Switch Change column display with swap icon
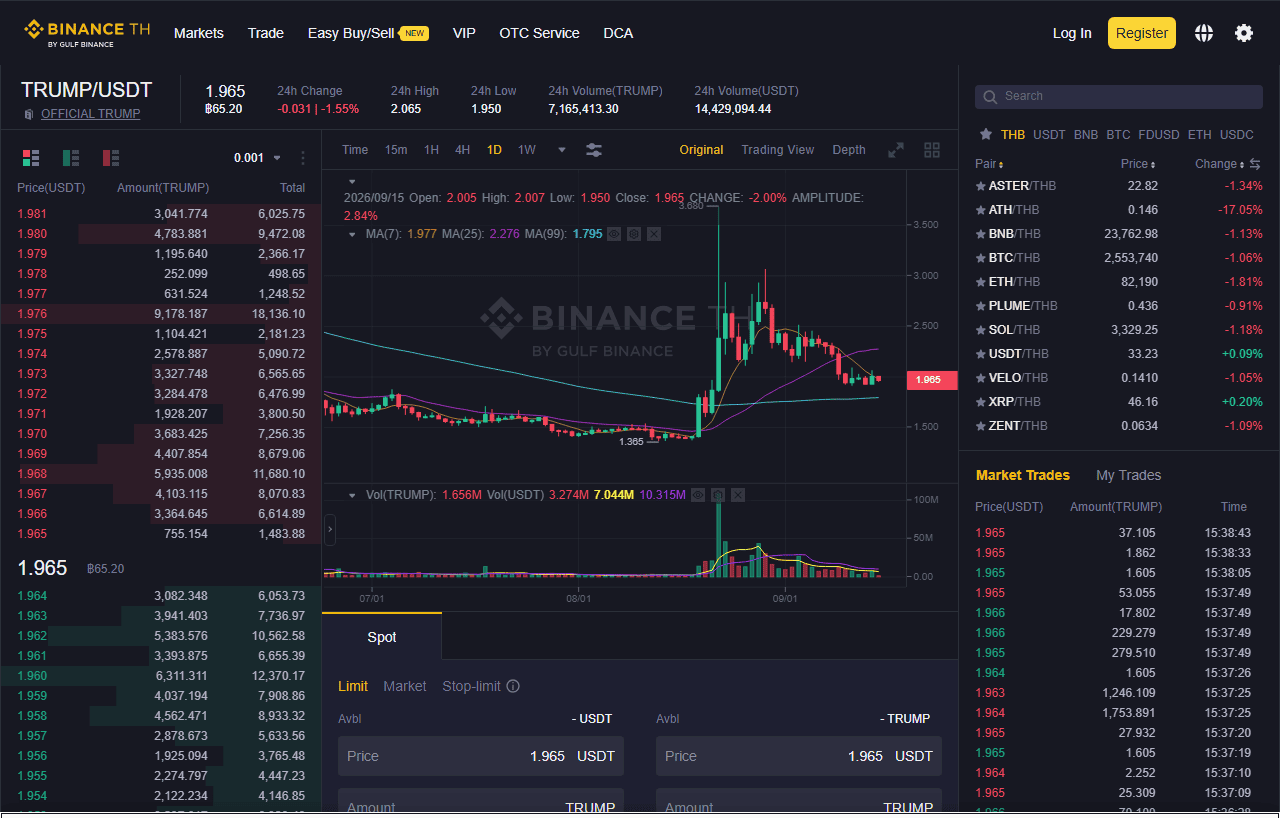The image size is (1280, 818). pyautogui.click(x=1255, y=164)
